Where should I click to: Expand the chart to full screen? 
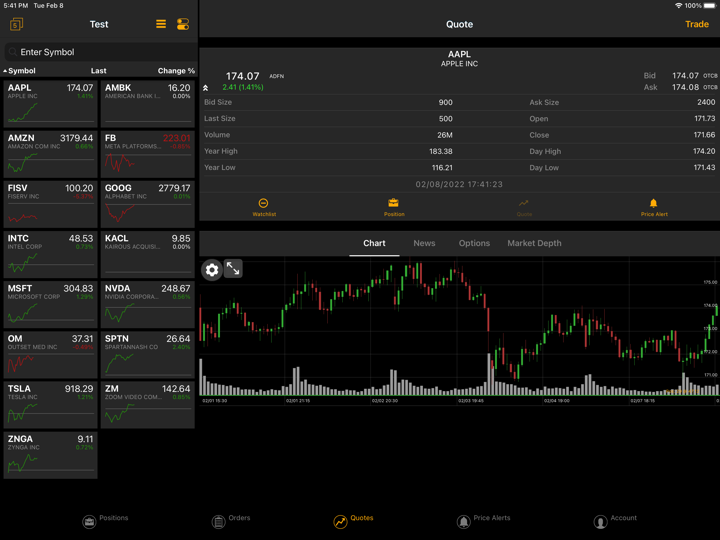click(x=233, y=269)
